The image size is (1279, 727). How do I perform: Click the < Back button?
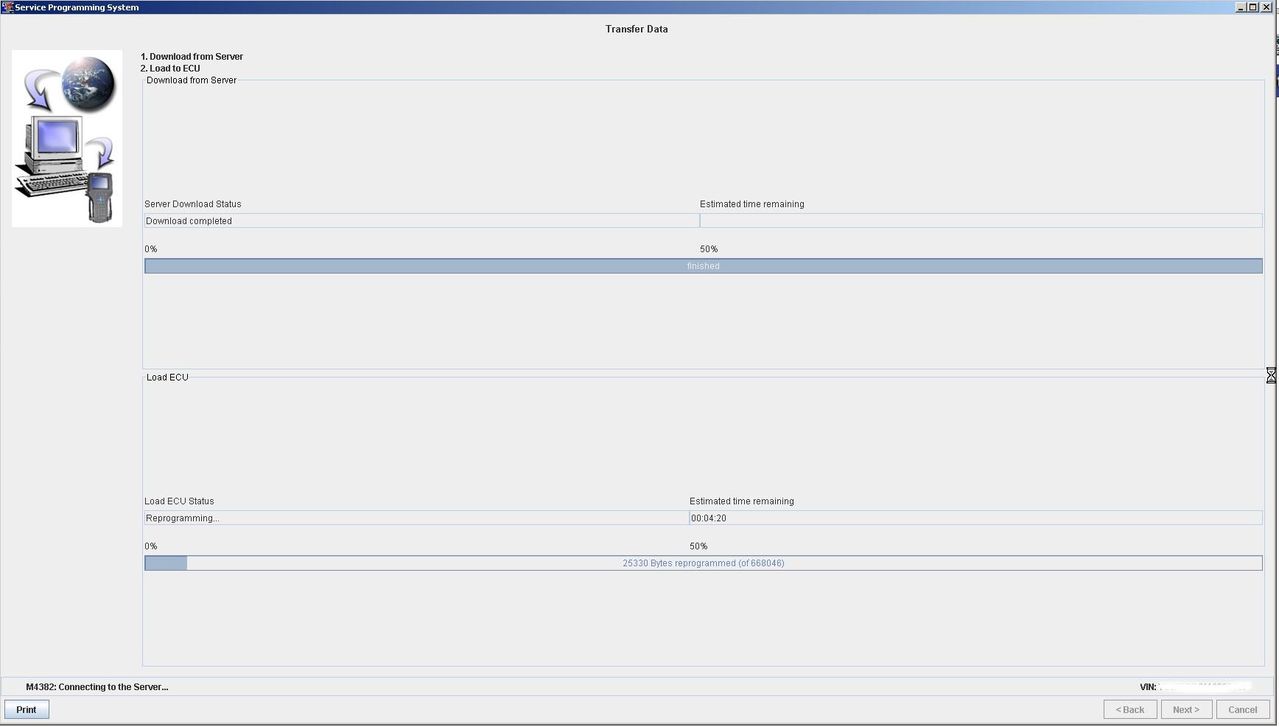[x=1129, y=709]
